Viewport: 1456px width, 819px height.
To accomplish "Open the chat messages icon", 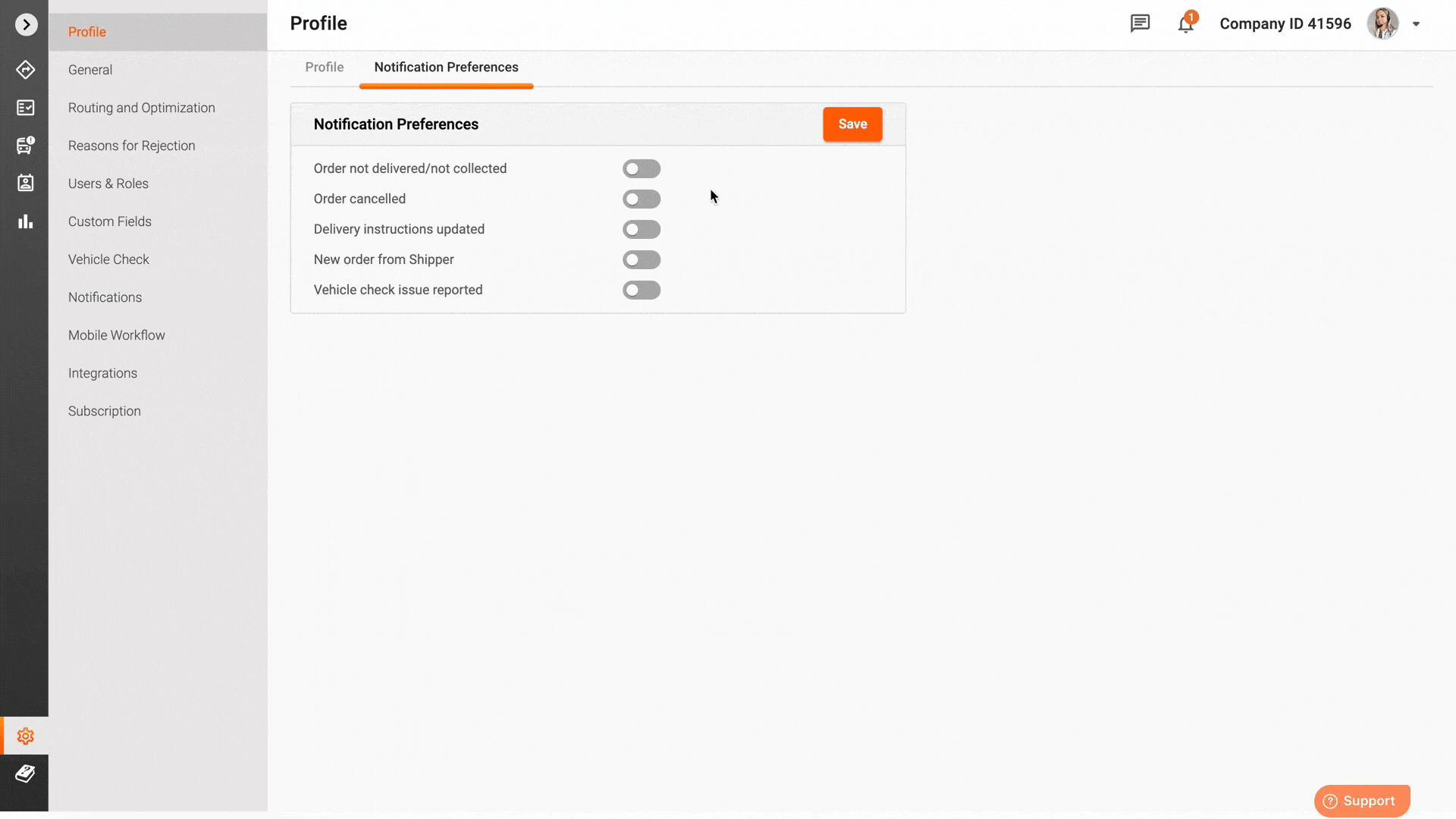I will [x=1140, y=24].
